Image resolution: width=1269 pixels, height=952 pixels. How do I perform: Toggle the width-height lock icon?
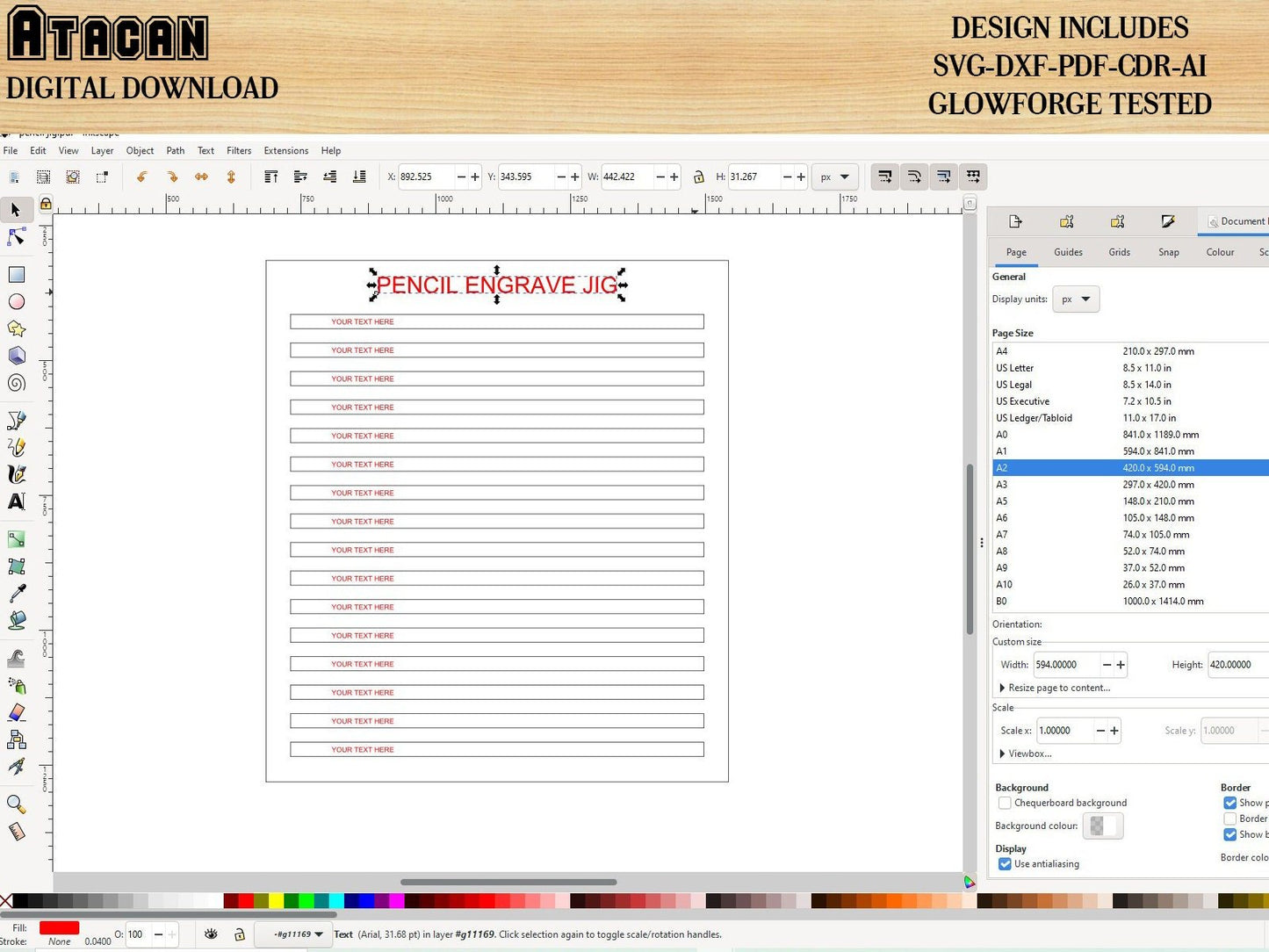click(698, 177)
